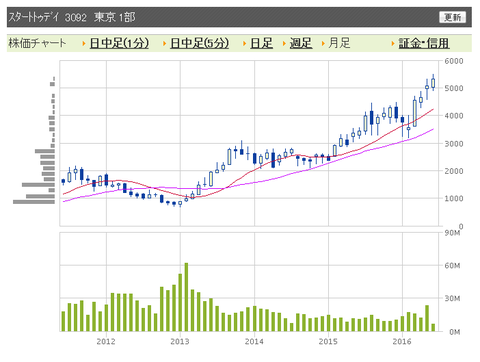
Task: Click the 0M volume axis label
Action: [x=455, y=332]
